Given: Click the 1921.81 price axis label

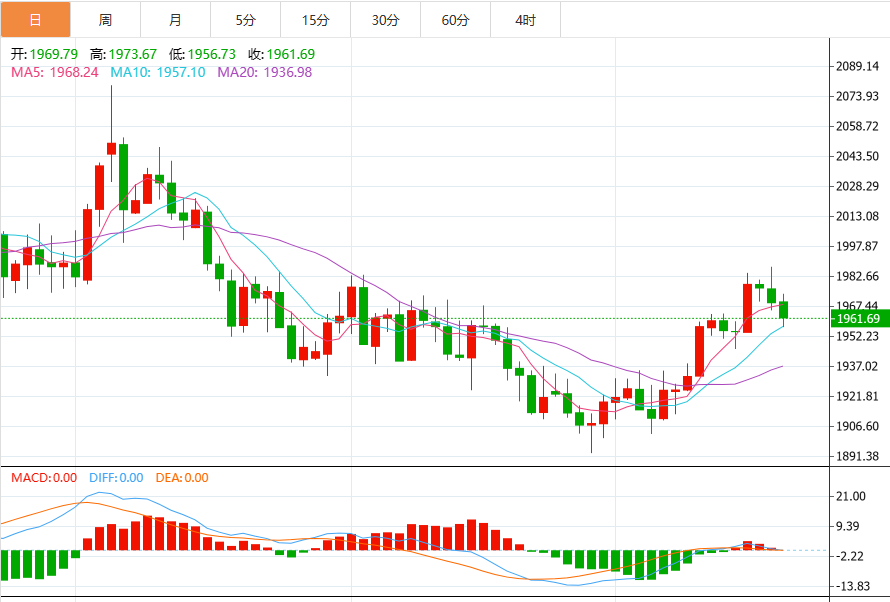Looking at the screenshot, I should (857, 396).
